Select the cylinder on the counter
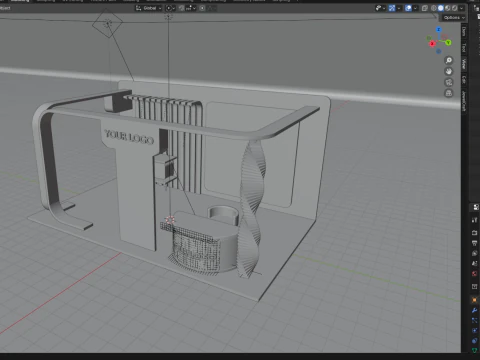Screen dimensions: 480x360 tap(223, 215)
